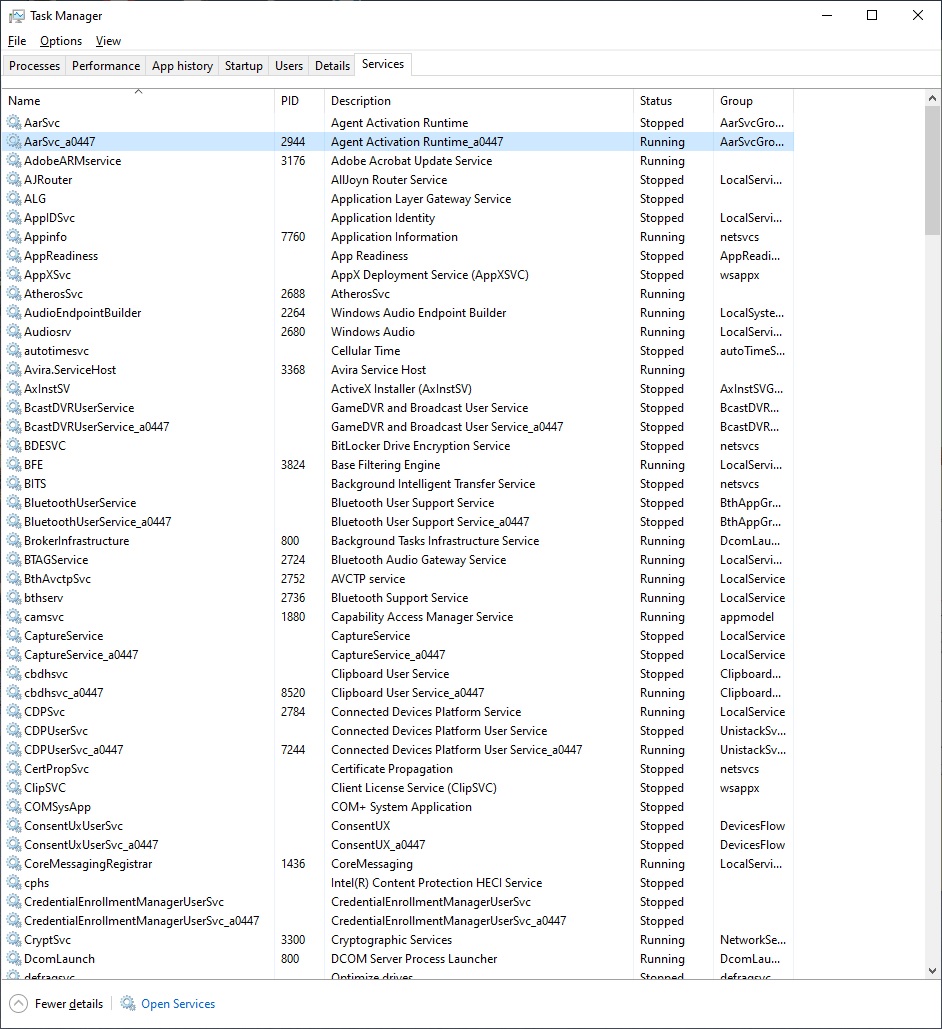Click PID 7244 for CDPUserSvc_a0447
The height and width of the screenshot is (1029, 942).
(293, 750)
